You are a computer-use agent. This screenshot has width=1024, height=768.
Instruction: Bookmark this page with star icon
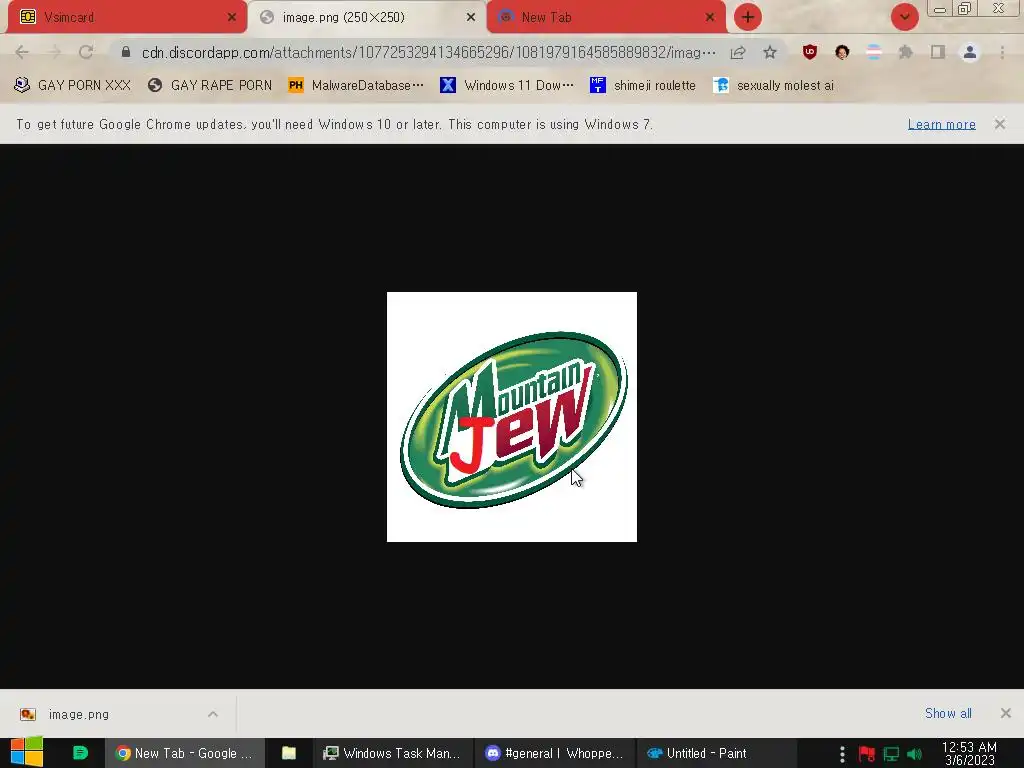[x=770, y=52]
